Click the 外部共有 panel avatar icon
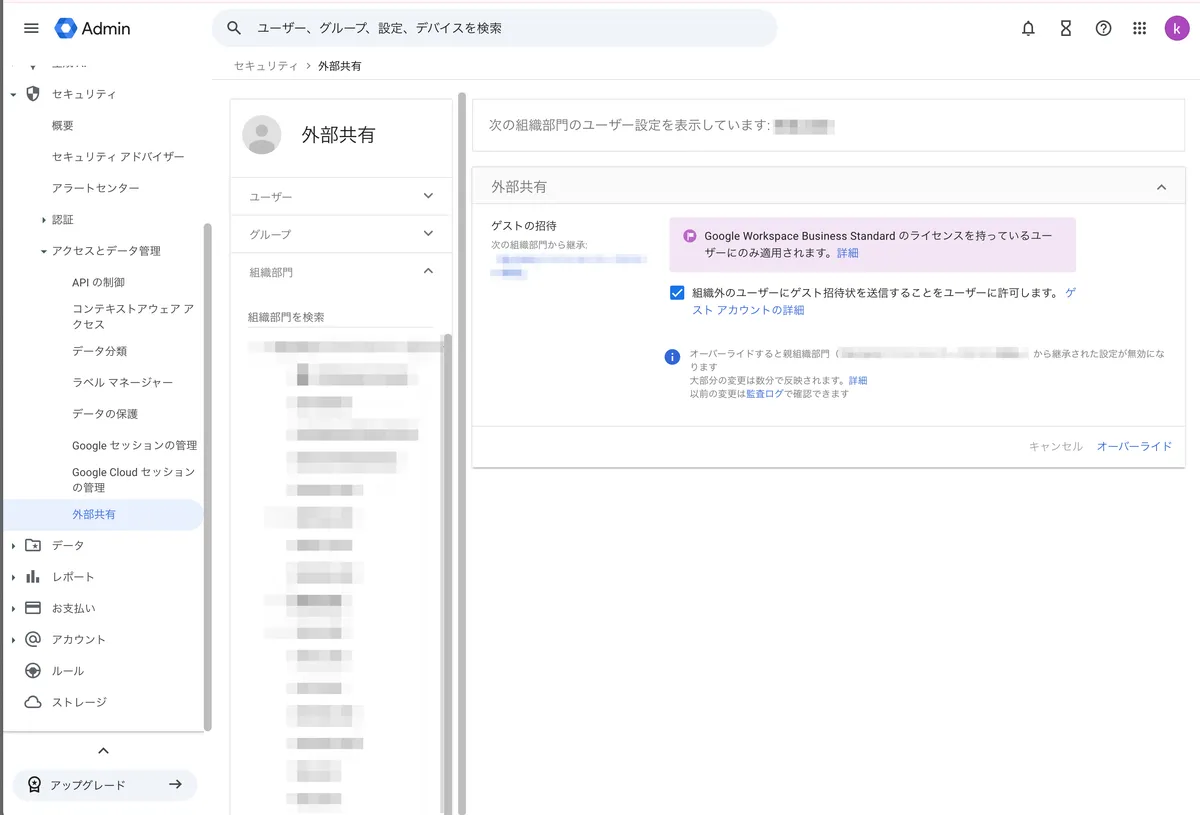 tap(262, 135)
